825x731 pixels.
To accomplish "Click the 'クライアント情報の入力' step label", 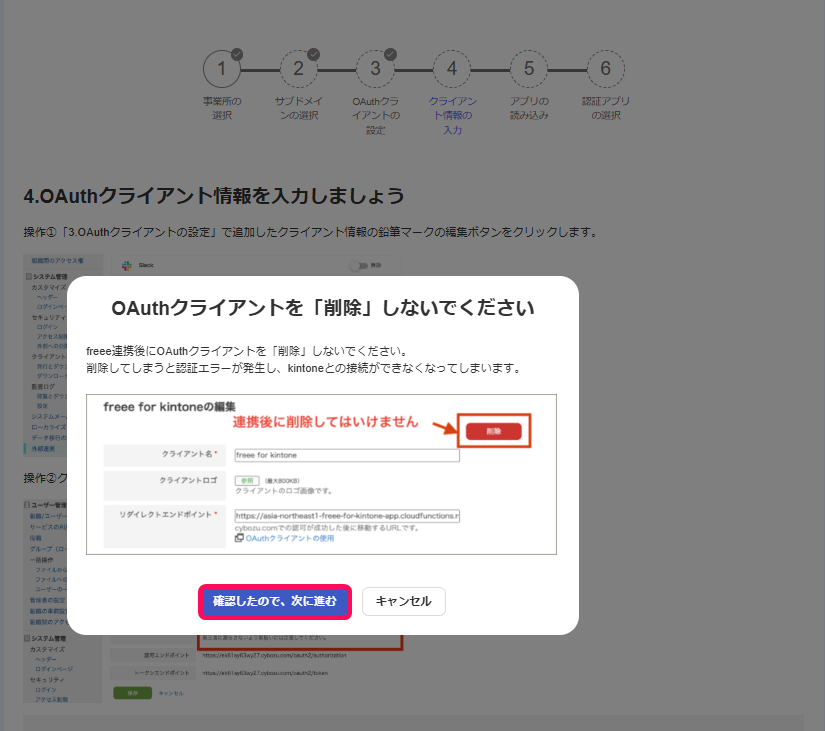I will pos(452,115).
